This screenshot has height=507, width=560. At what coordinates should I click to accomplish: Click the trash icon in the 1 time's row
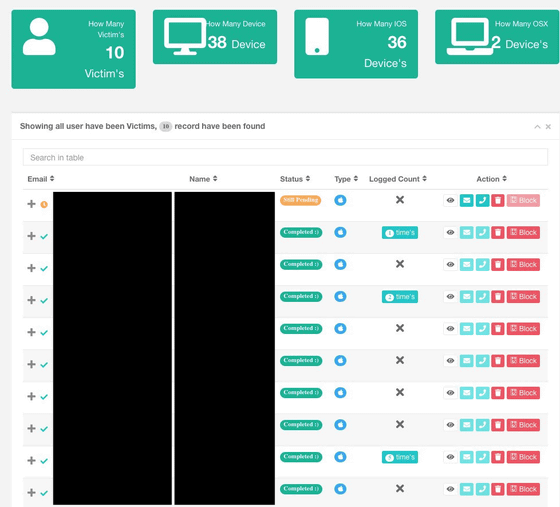(498, 232)
